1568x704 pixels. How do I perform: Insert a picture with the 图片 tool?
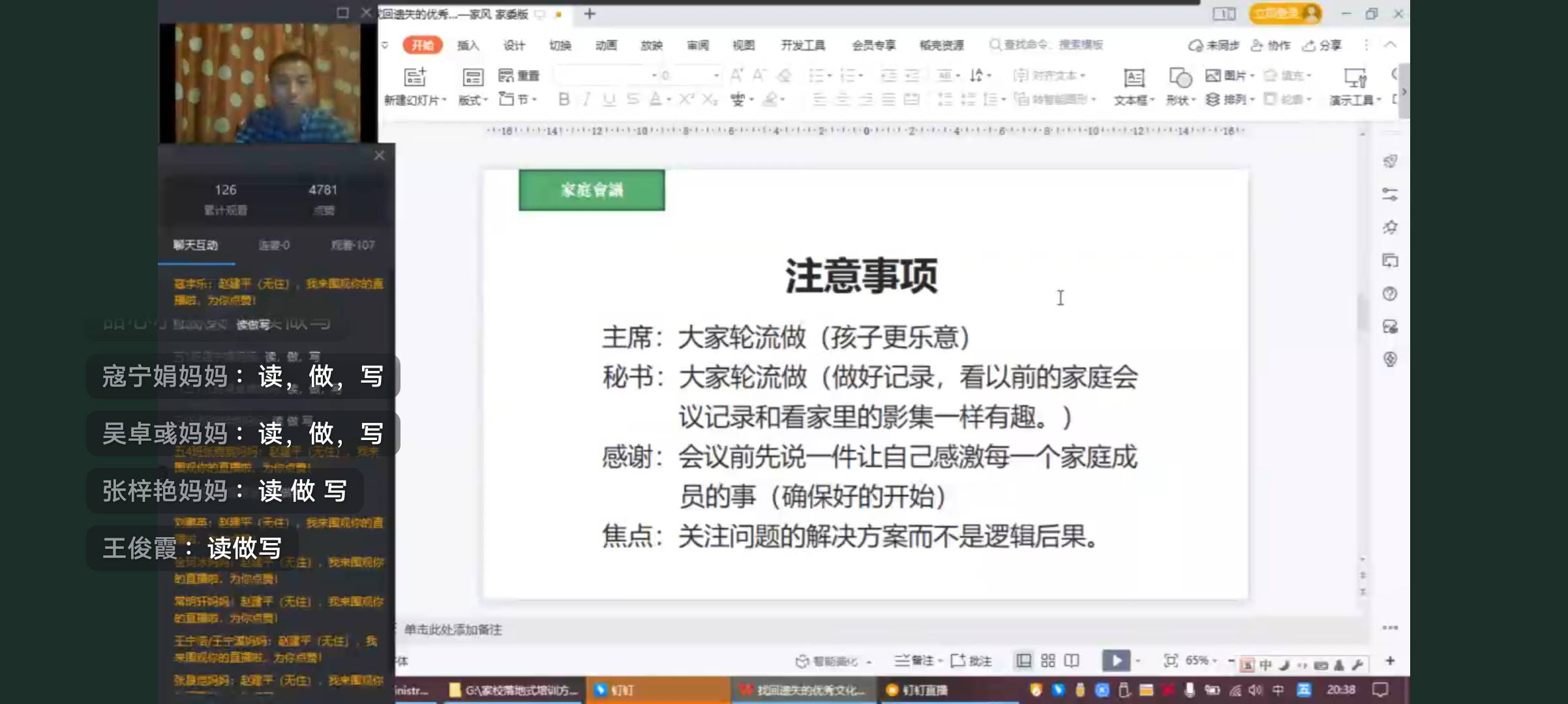pyautogui.click(x=1226, y=76)
